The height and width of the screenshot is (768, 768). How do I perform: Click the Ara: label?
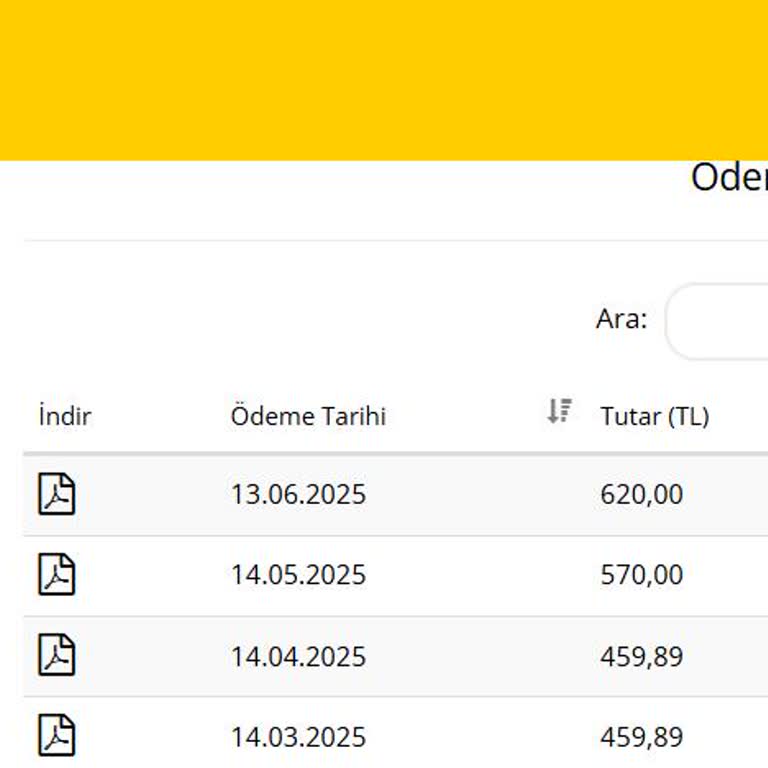622,319
